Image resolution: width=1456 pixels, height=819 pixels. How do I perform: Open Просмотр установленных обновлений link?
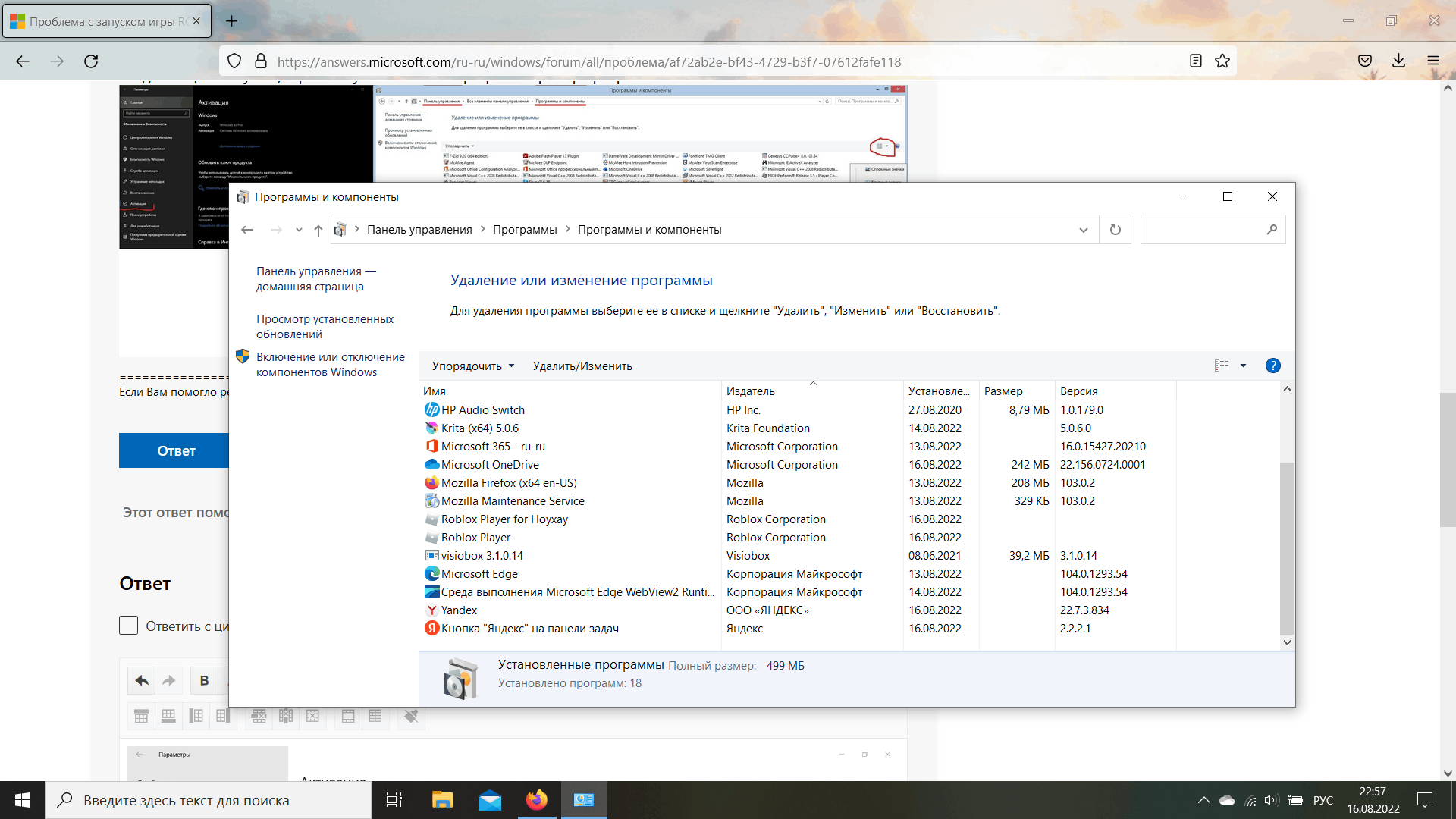[x=325, y=326]
